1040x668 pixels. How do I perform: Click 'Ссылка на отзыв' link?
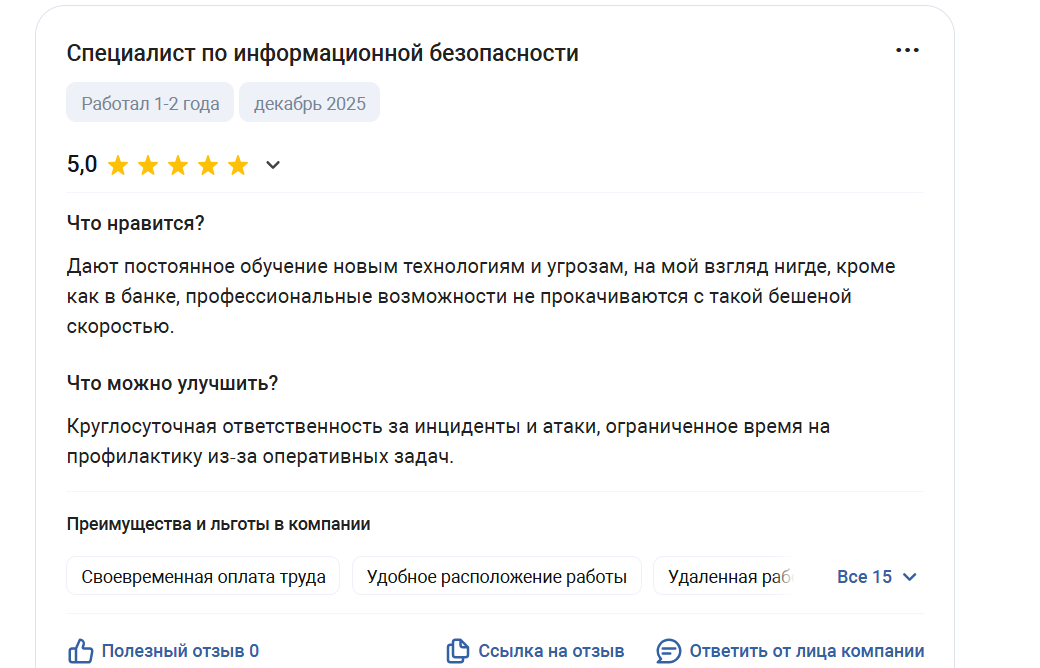click(551, 651)
